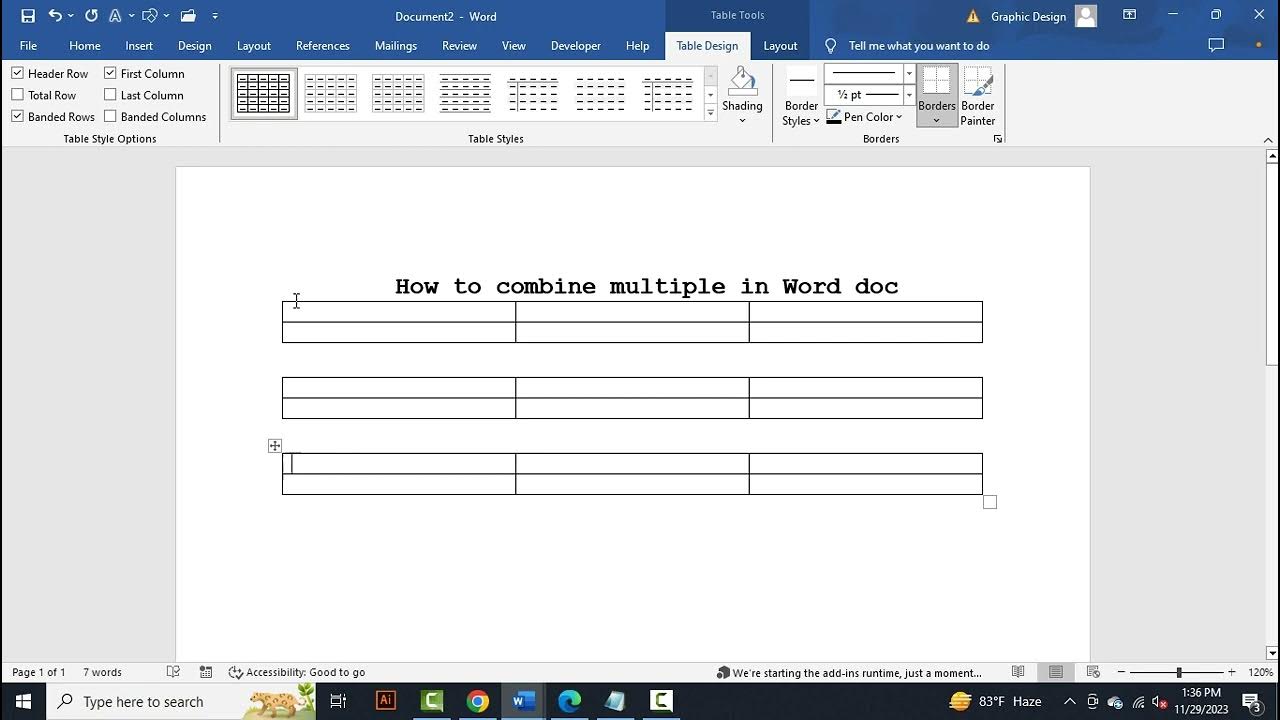
Task: Switch to Web Layout view
Action: 1093,672
